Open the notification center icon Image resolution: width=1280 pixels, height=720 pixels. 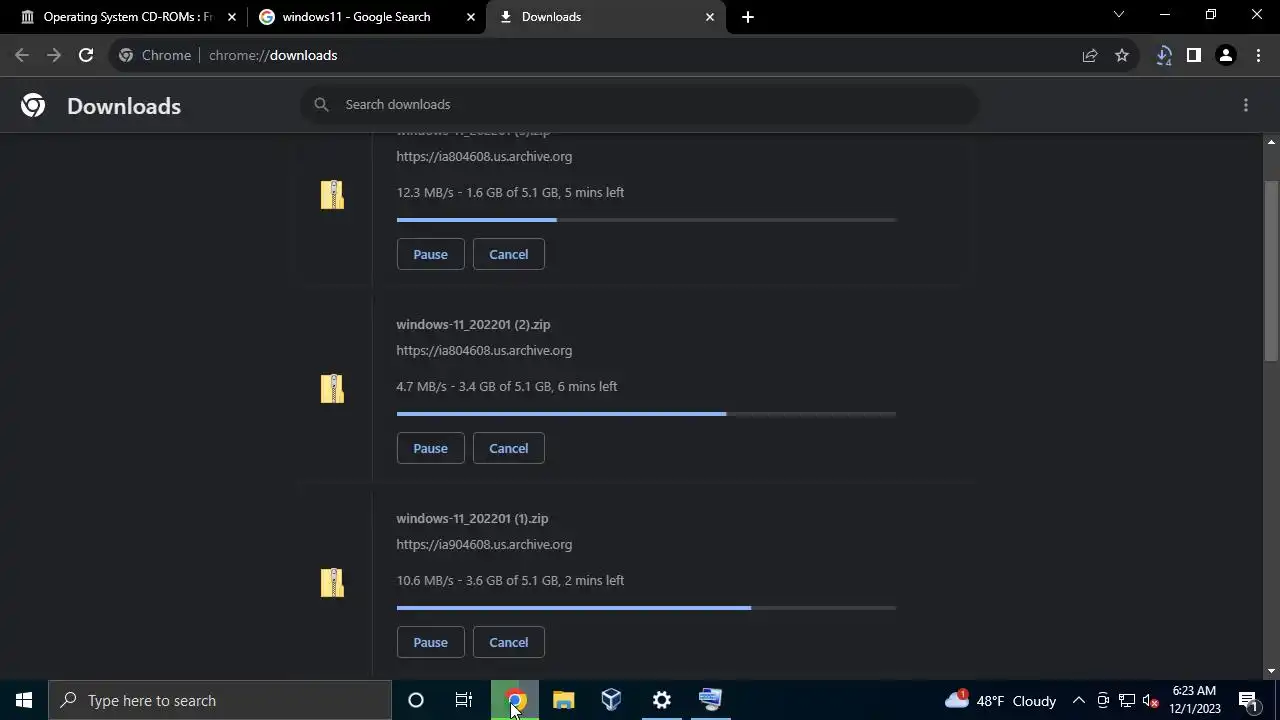point(1248,700)
